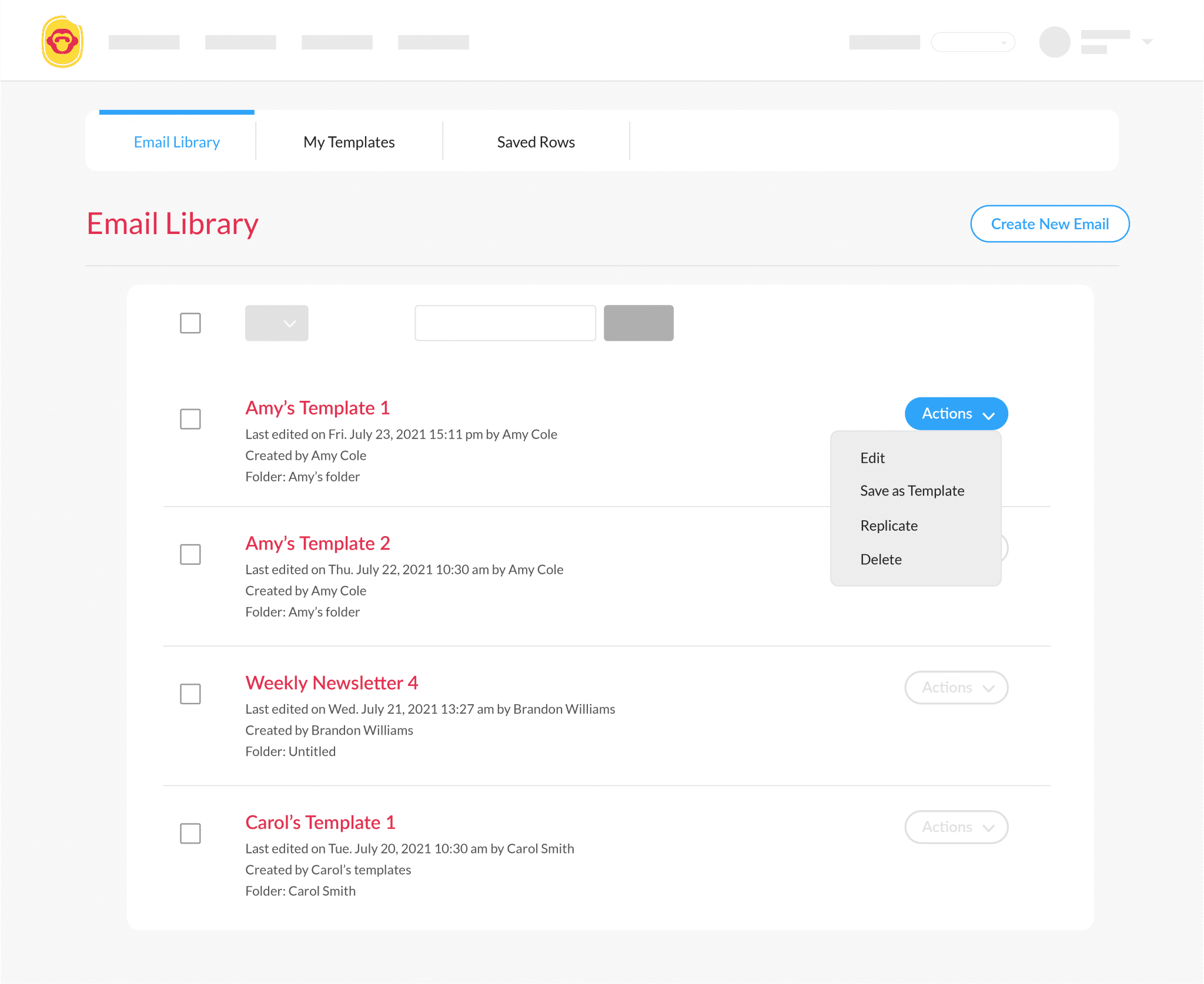Click the gray search button next to the input
The image size is (1204, 984).
coord(639,323)
